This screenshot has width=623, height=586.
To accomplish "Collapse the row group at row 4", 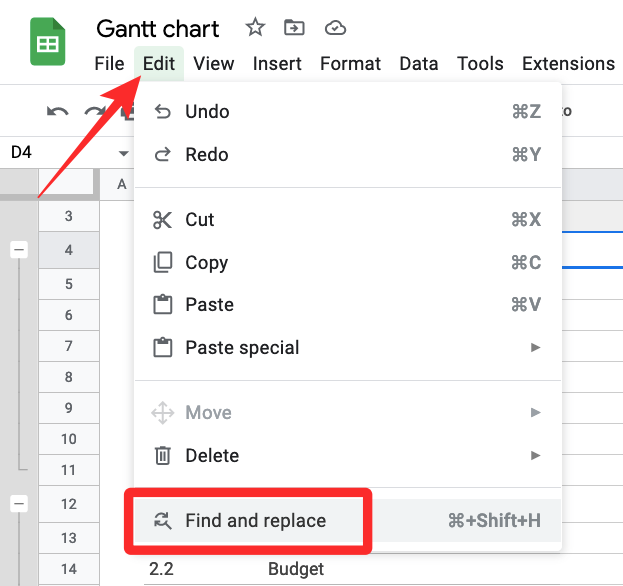I will point(19,249).
